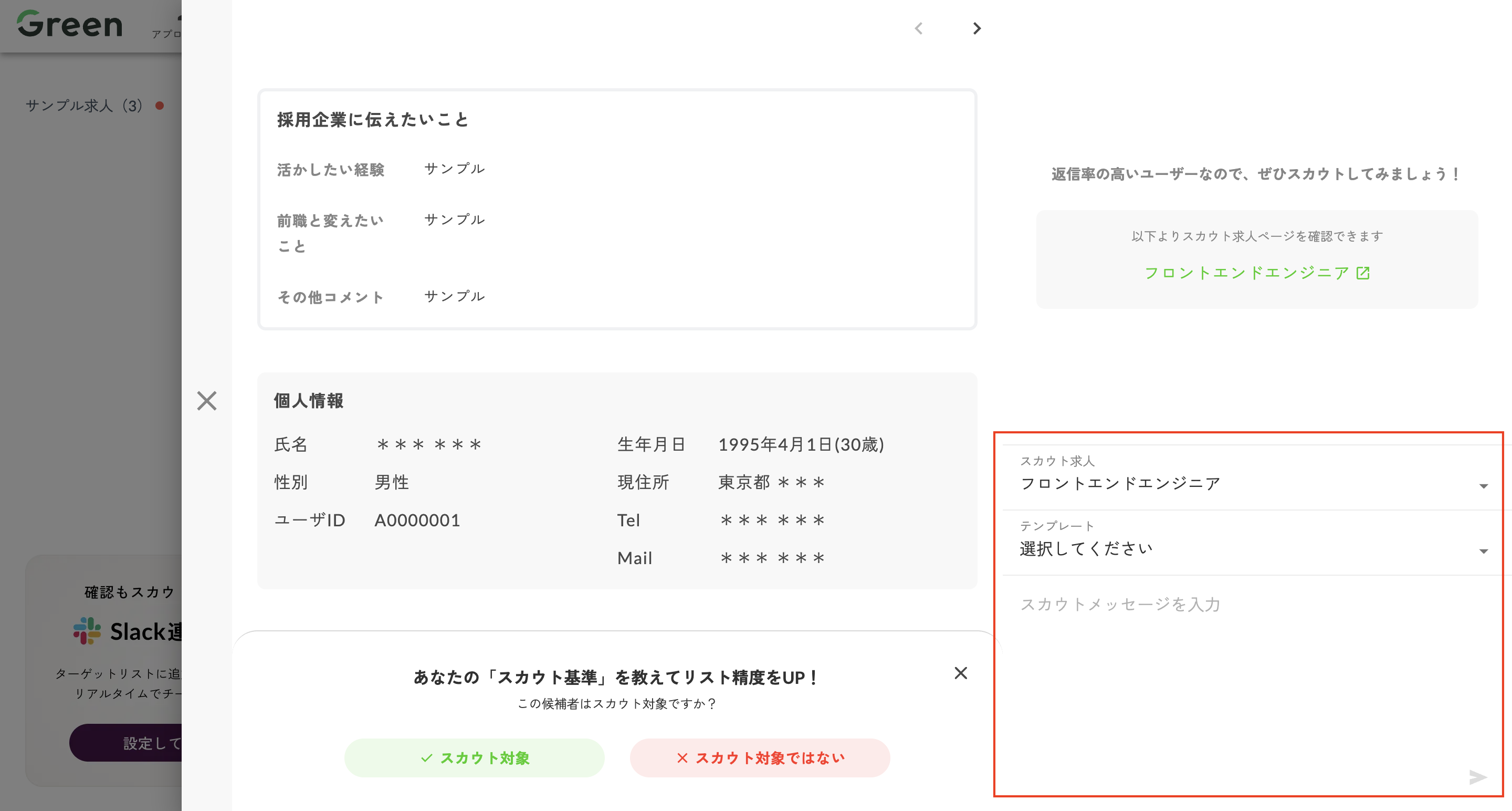Click the address 東京都 ＊＊＊
This screenshot has height=811, width=1512.
click(x=772, y=483)
